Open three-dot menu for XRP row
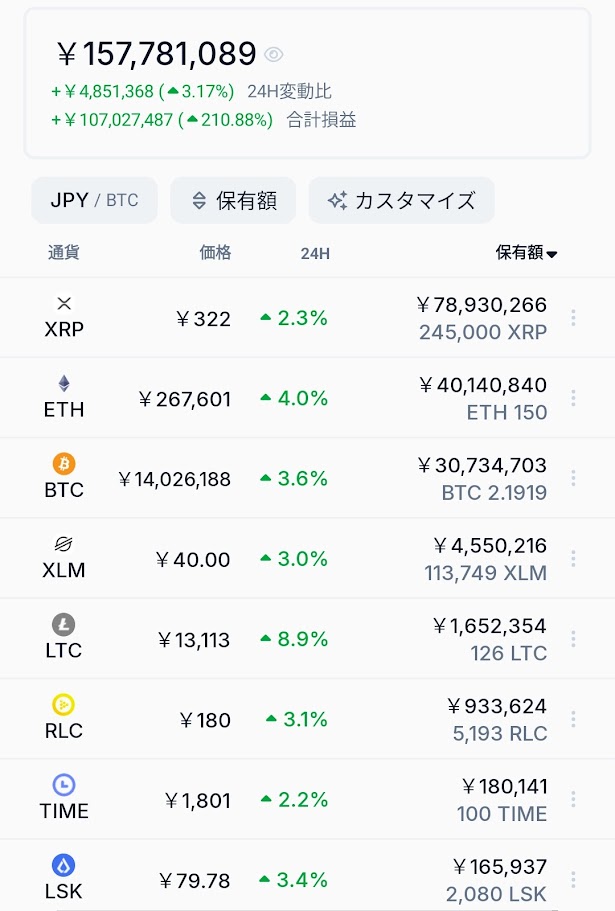Image resolution: width=615 pixels, height=911 pixels. (x=573, y=318)
